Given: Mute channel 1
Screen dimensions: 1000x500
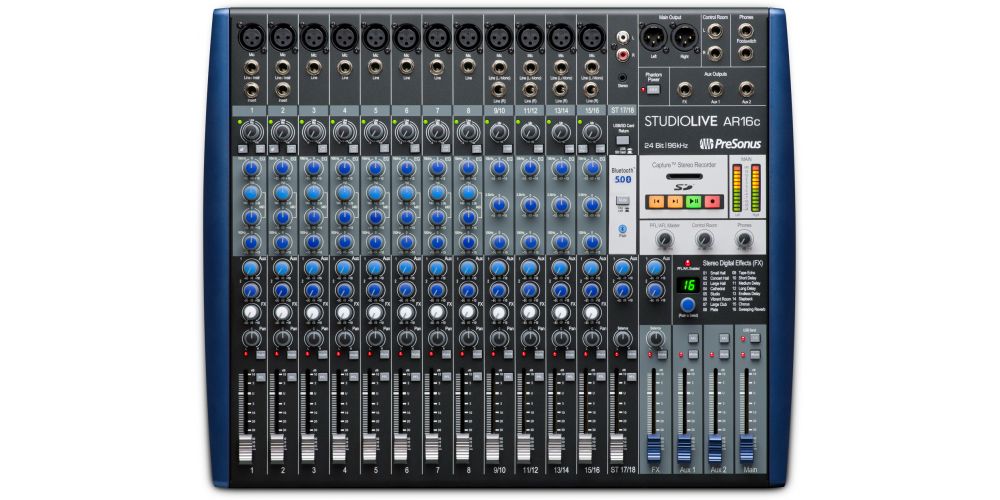Looking at the screenshot, I should 260,354.
